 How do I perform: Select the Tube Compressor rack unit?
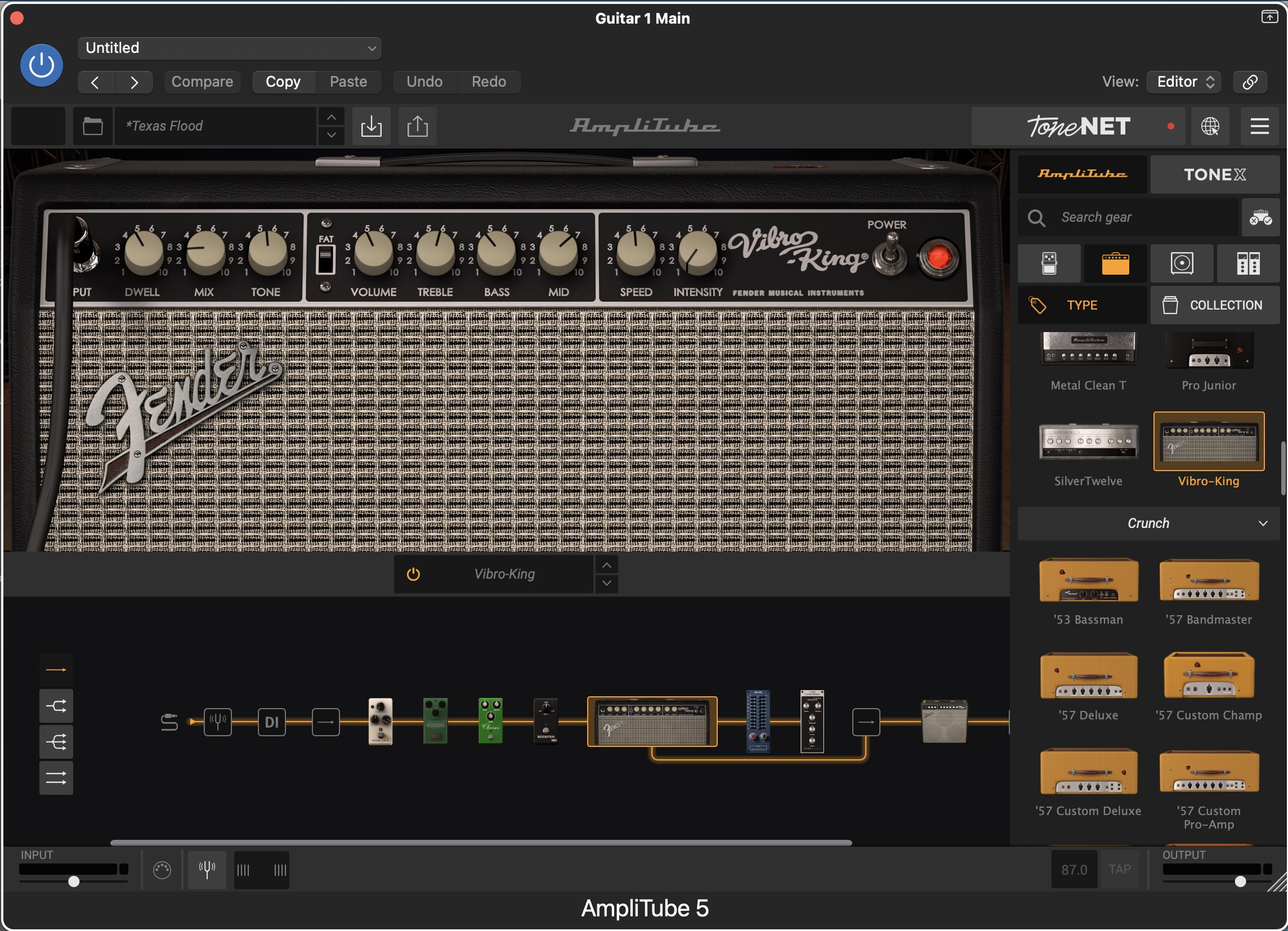pos(812,722)
